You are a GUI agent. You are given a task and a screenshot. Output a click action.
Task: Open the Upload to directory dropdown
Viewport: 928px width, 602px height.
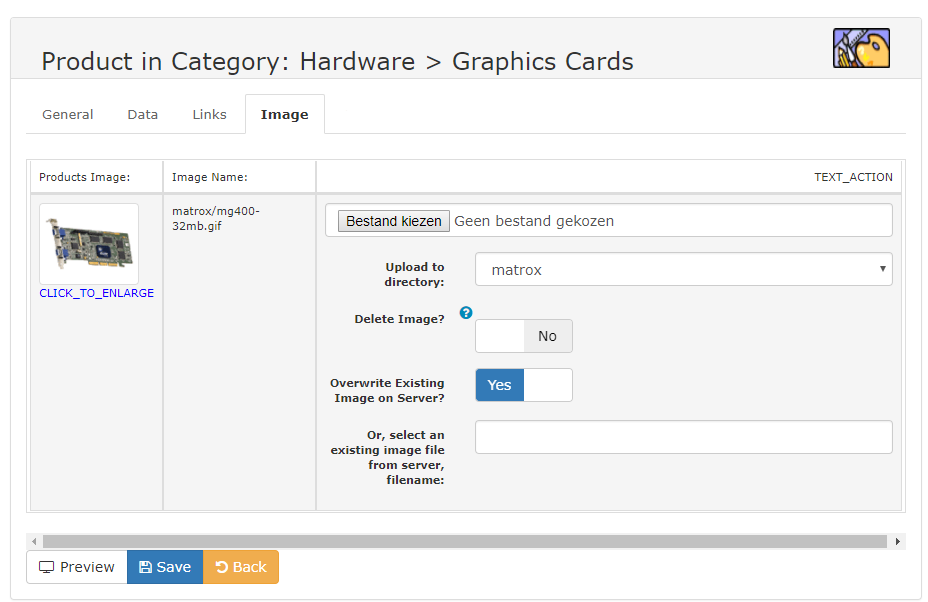point(683,270)
